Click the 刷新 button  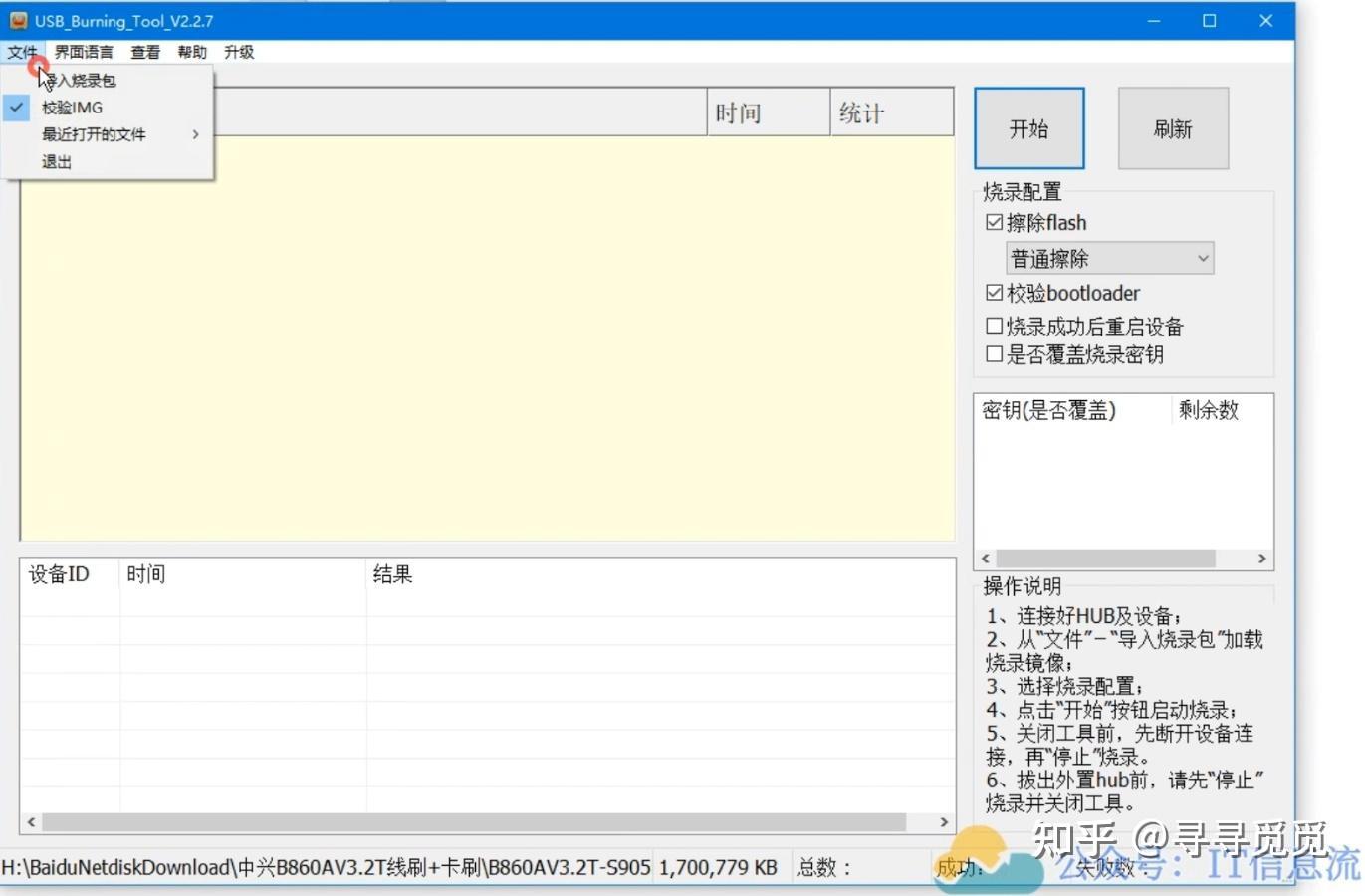pyautogui.click(x=1173, y=128)
